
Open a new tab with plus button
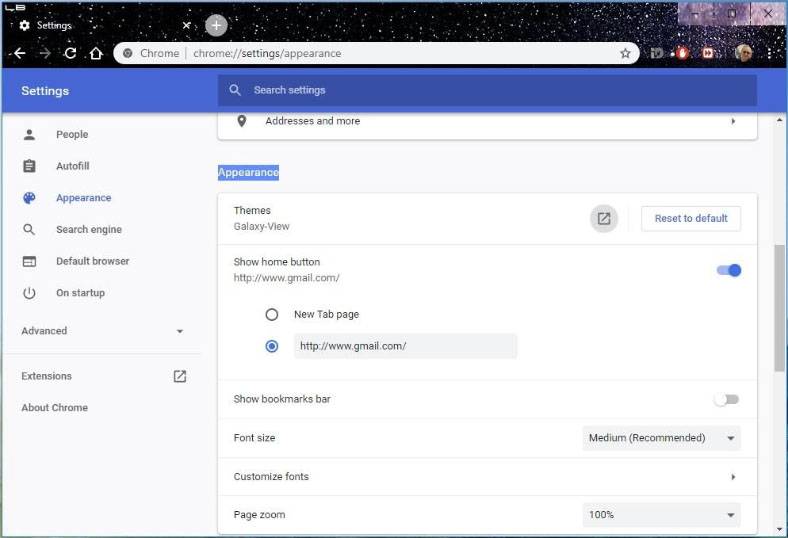pos(216,25)
